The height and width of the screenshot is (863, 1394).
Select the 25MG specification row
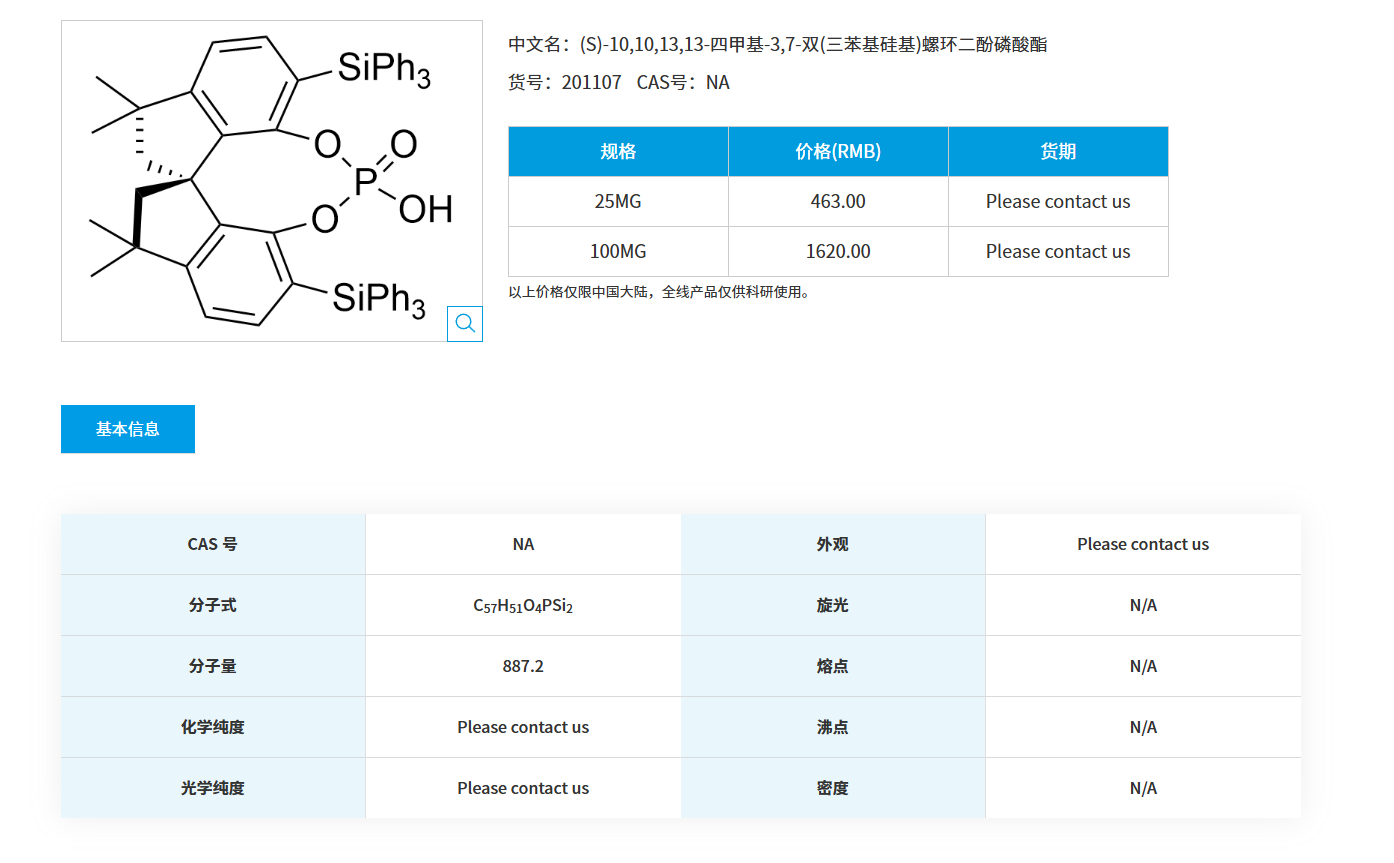[618, 201]
